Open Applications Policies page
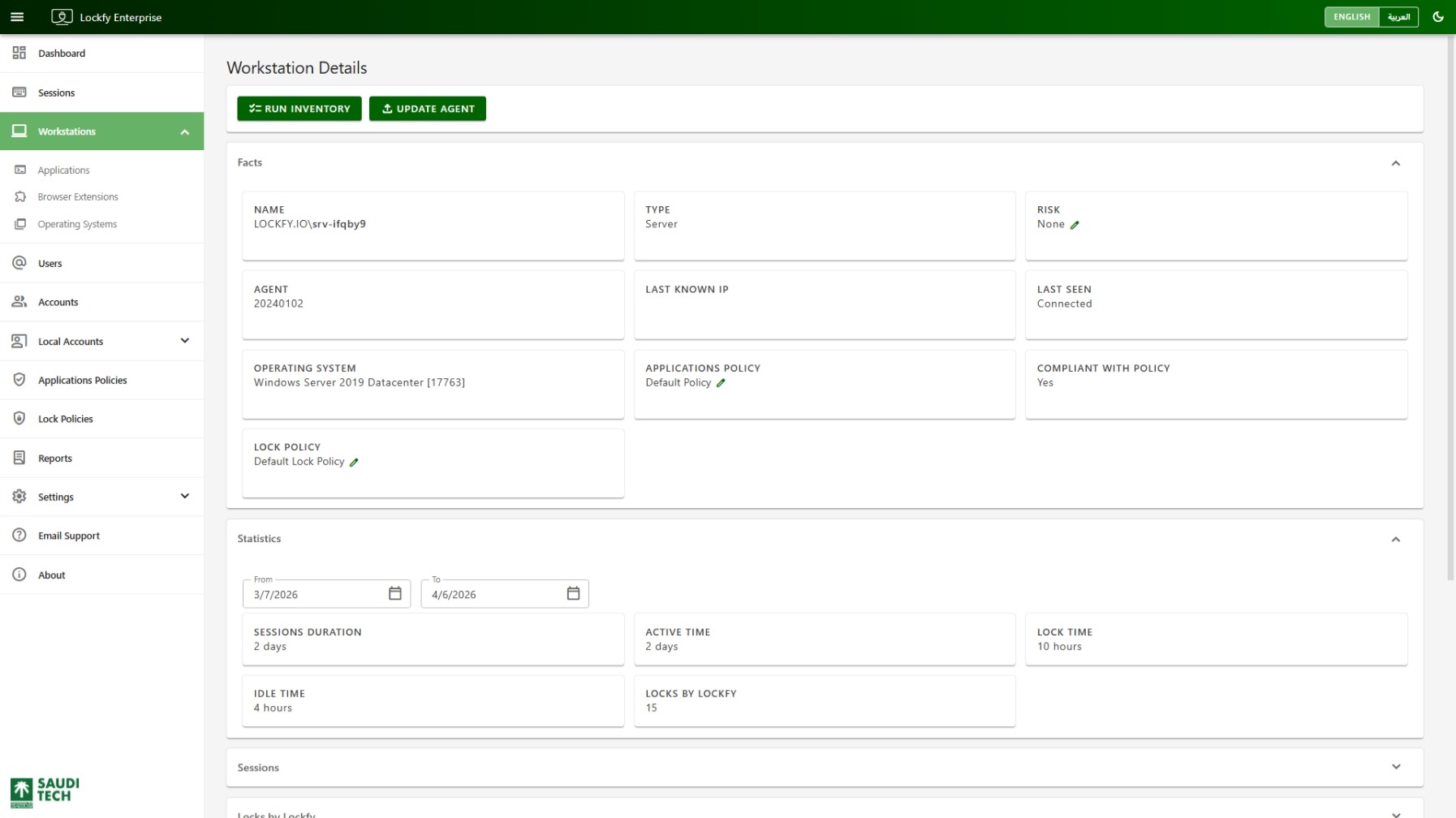Viewport: 1456px width, 818px height. pos(101,380)
